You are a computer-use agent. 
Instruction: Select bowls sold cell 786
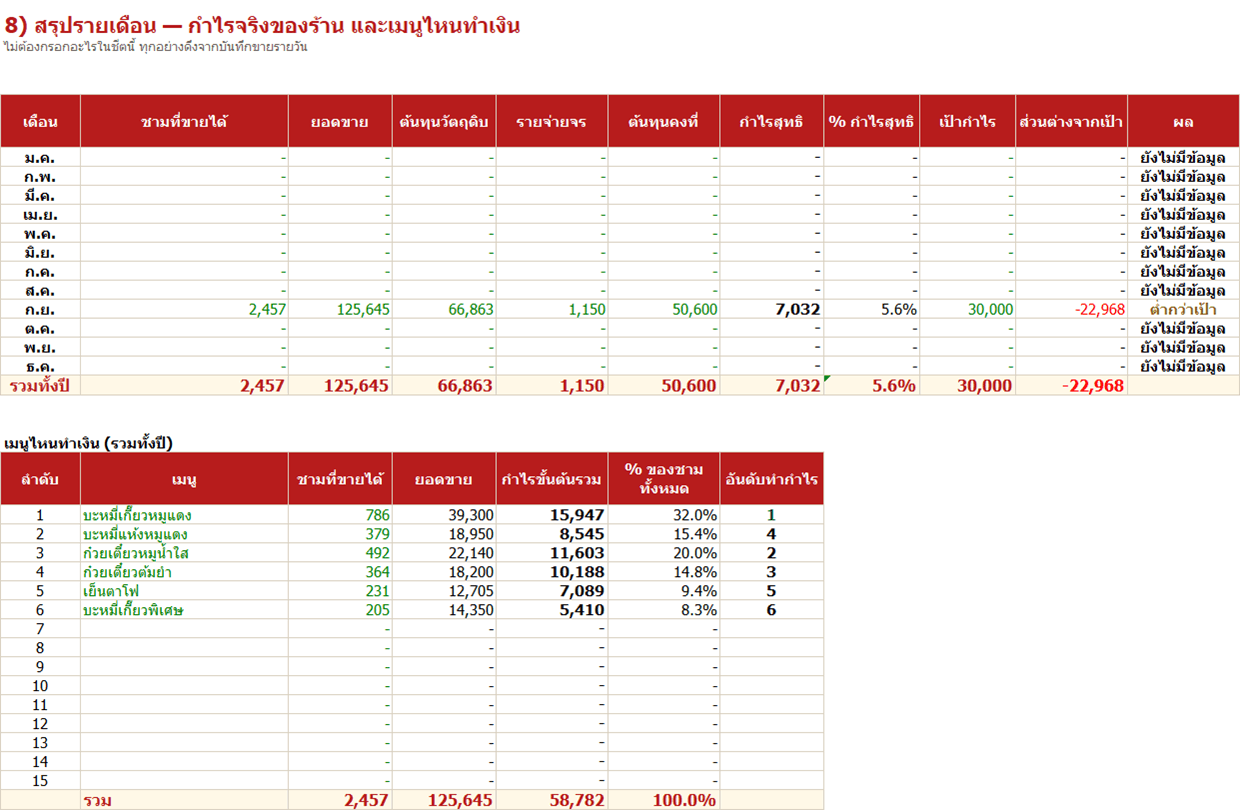(x=341, y=516)
